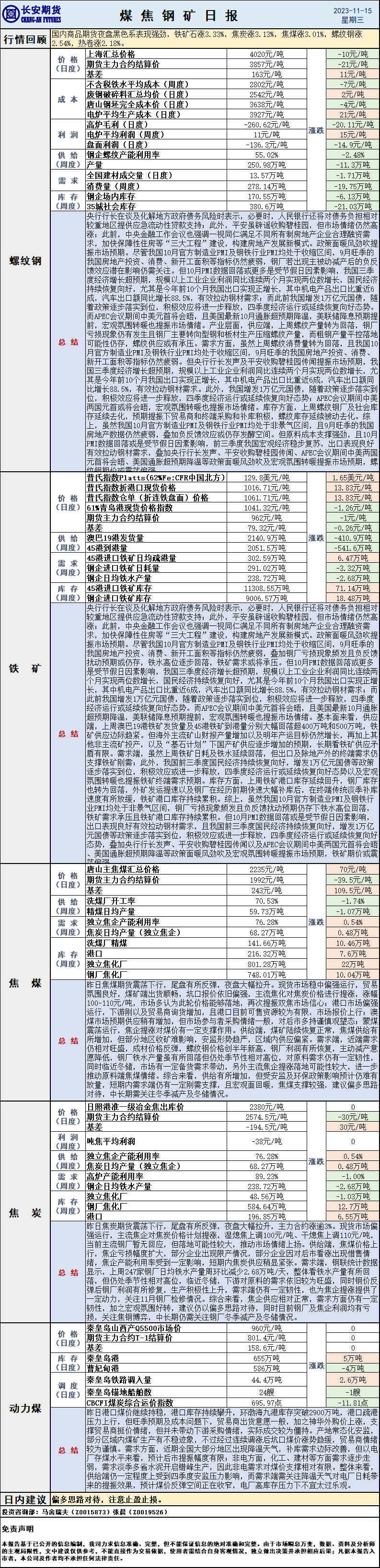
Task: Click the 45港到港量 row label
Action: pyautogui.click(x=107, y=548)
